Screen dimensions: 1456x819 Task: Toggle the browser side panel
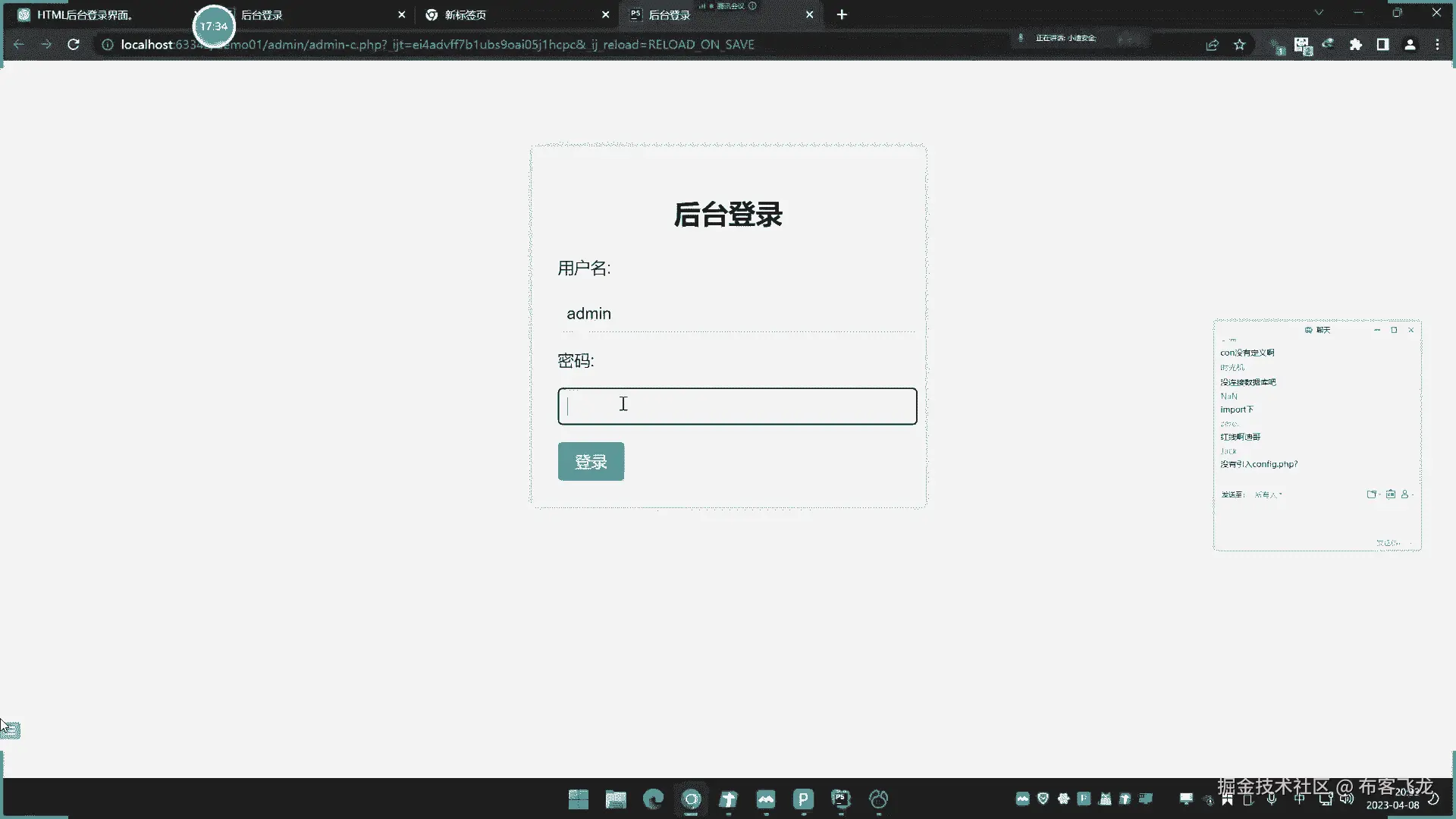click(x=1382, y=45)
